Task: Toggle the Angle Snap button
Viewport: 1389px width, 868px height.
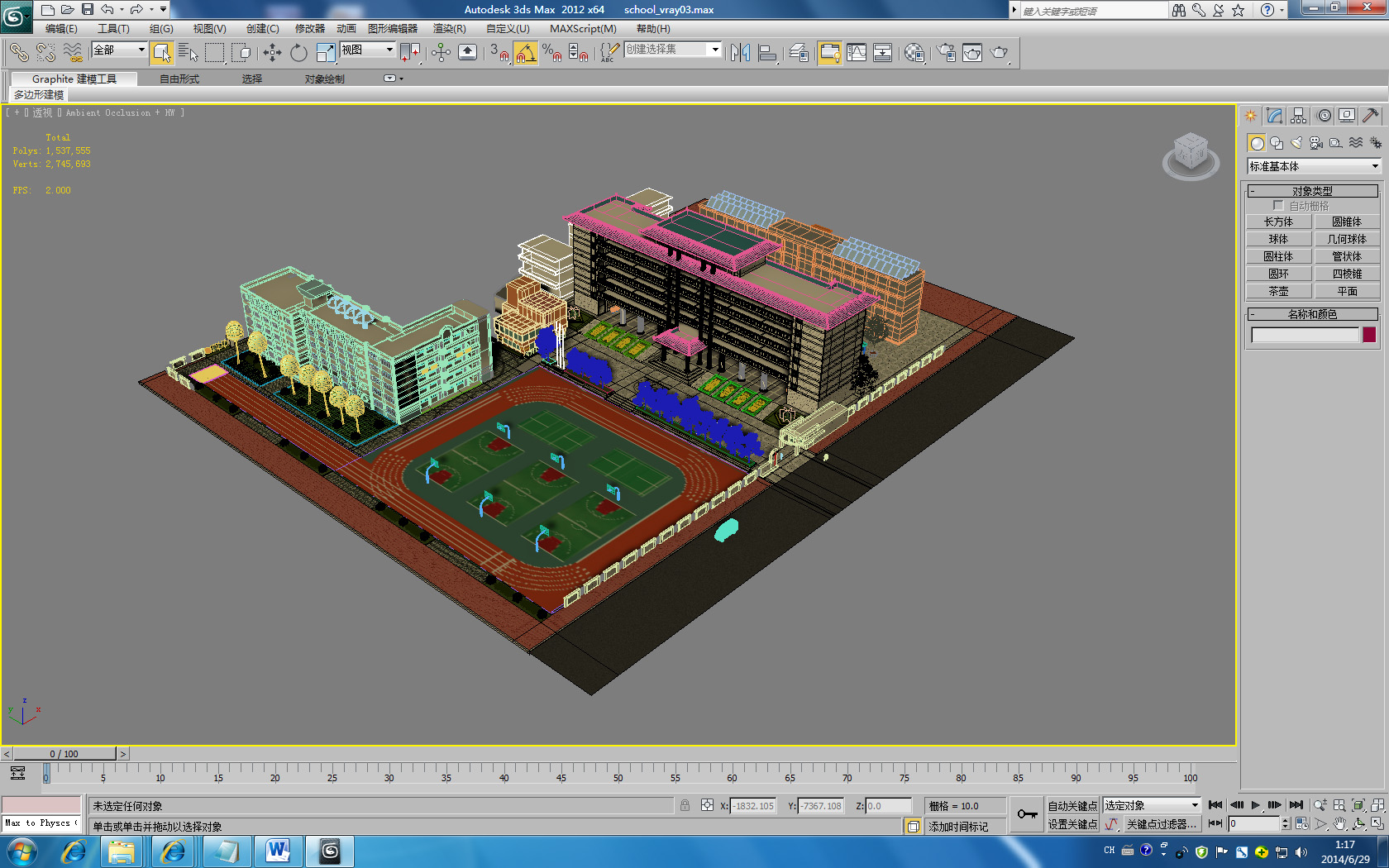Action: coord(525,53)
